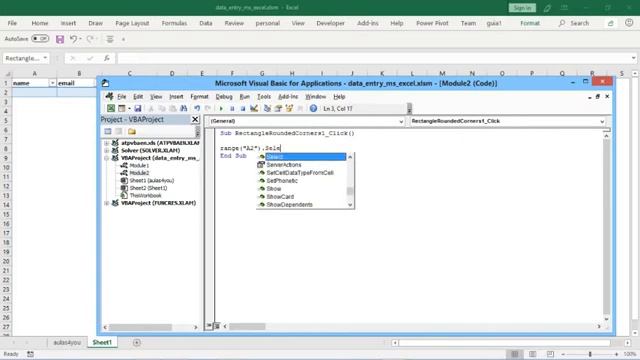Click the Reset stop icon in VBA toolbar
640x360 pixels.
243,109
